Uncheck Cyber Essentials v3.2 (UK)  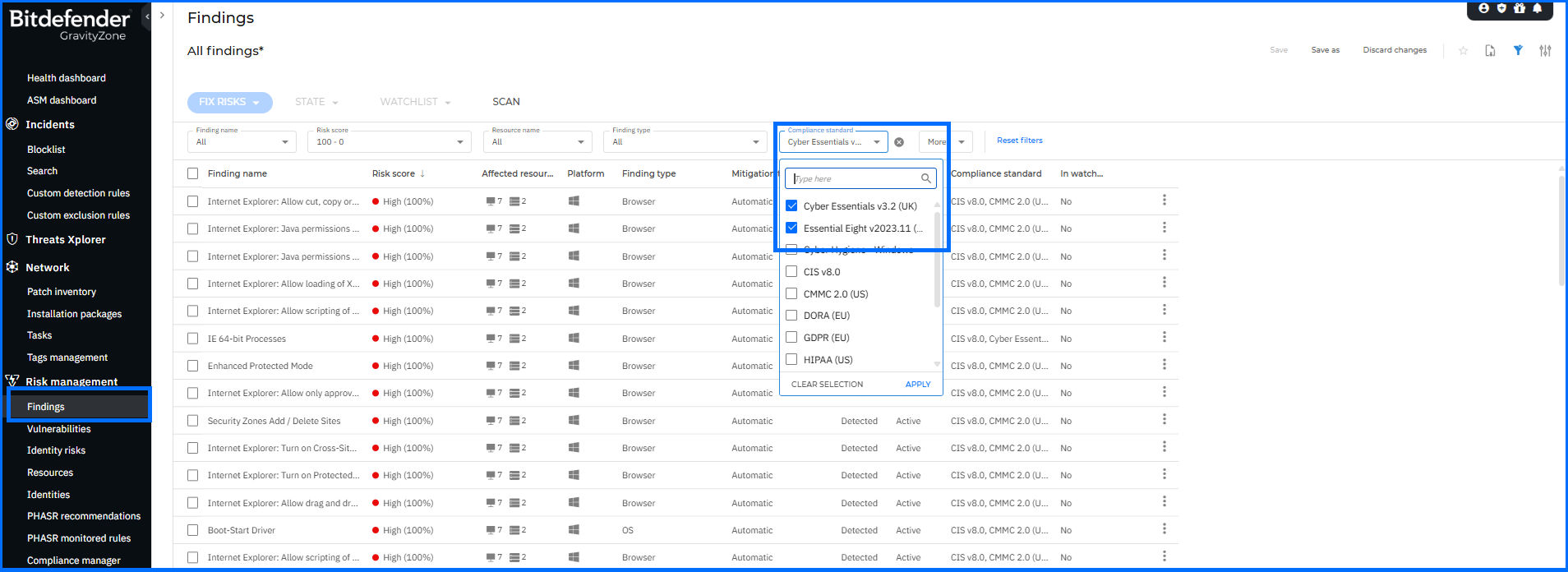point(792,206)
